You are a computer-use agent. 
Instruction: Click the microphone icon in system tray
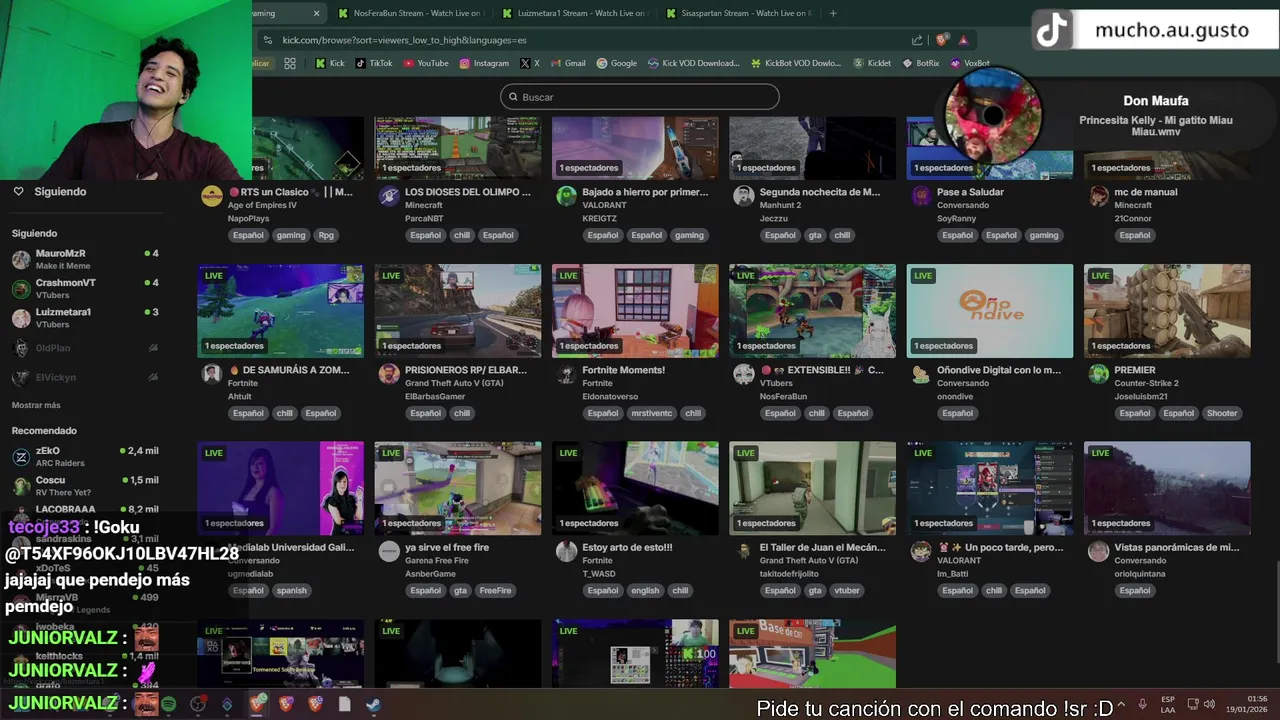(1142, 704)
